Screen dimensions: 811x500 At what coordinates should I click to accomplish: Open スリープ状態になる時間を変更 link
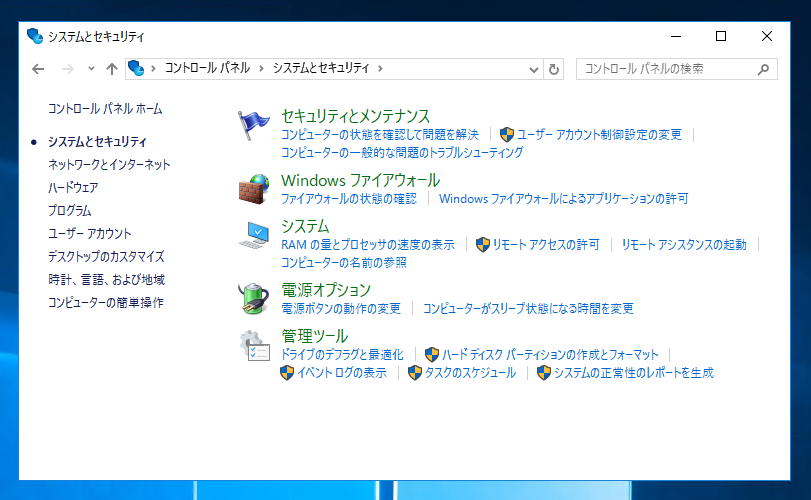pyautogui.click(x=528, y=309)
